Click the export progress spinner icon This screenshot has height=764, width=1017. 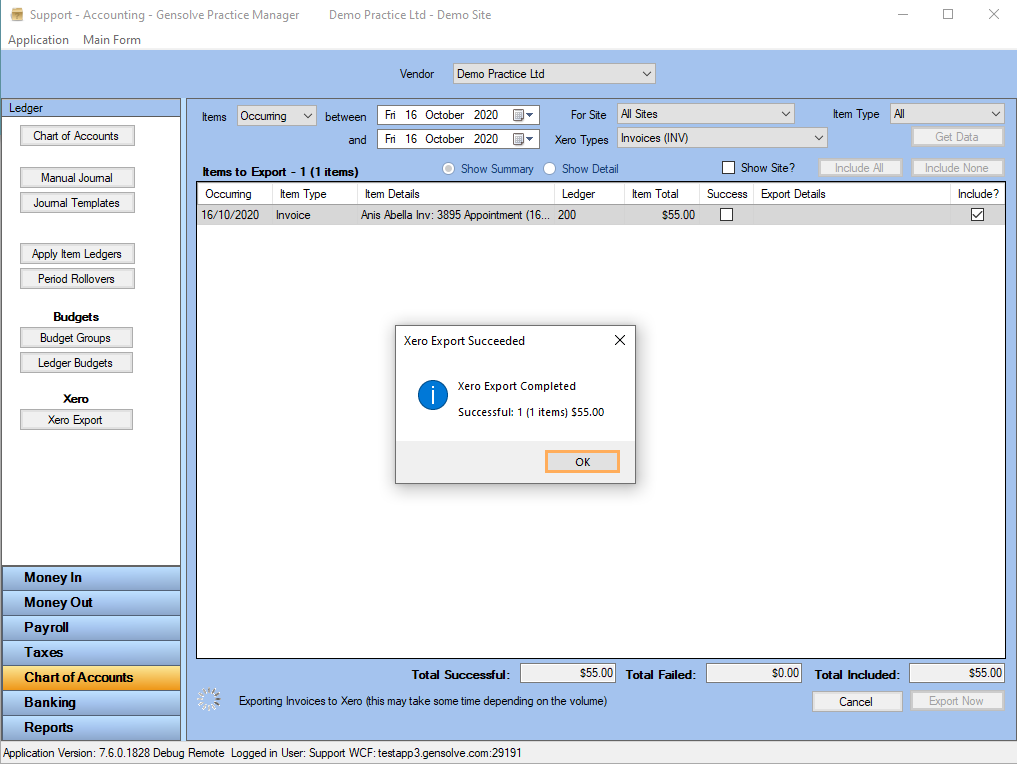click(209, 700)
